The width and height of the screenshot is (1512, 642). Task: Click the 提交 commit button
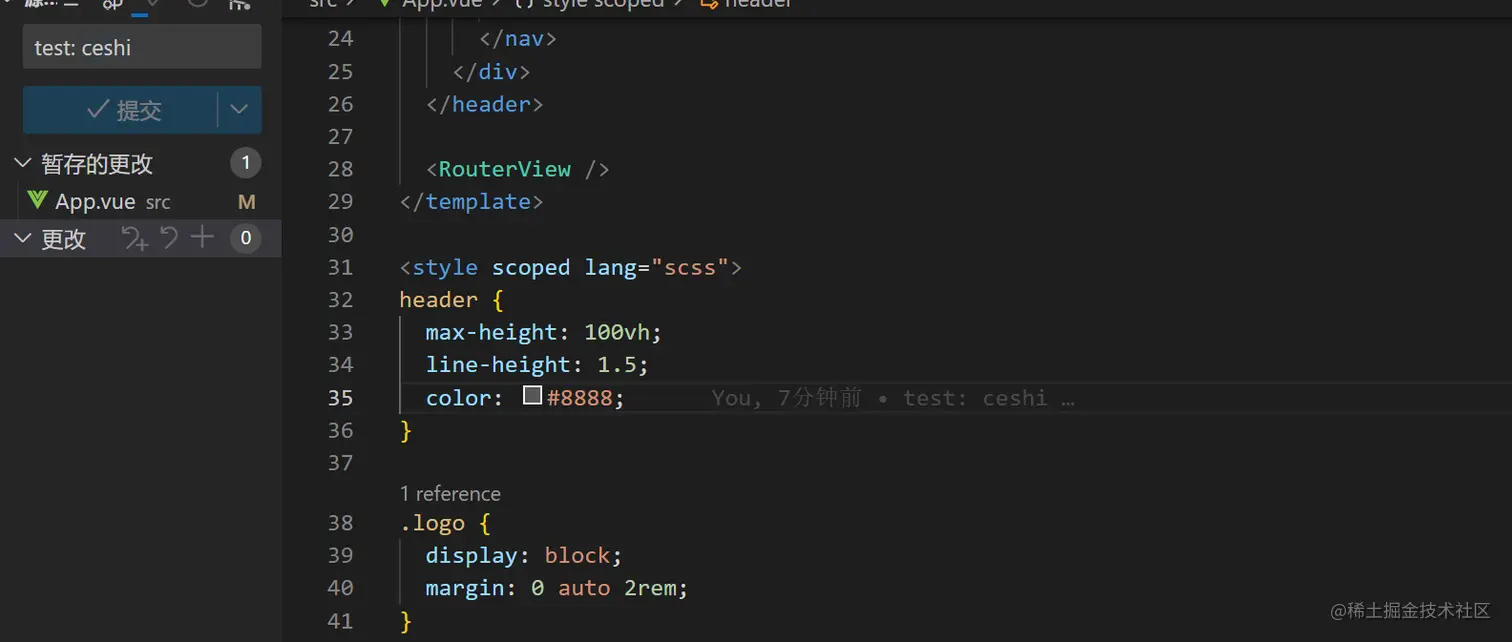(120, 110)
